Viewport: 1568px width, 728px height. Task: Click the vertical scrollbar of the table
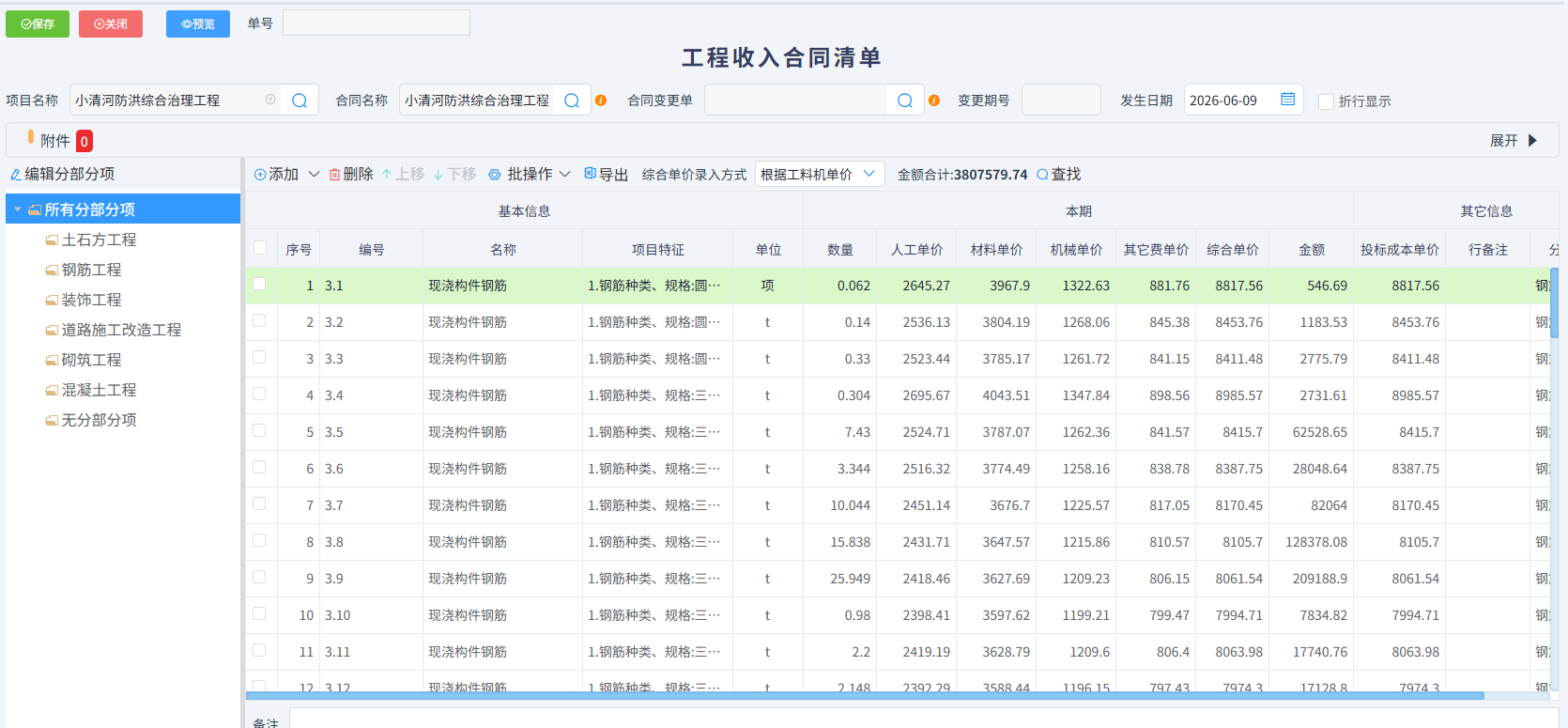1554,302
